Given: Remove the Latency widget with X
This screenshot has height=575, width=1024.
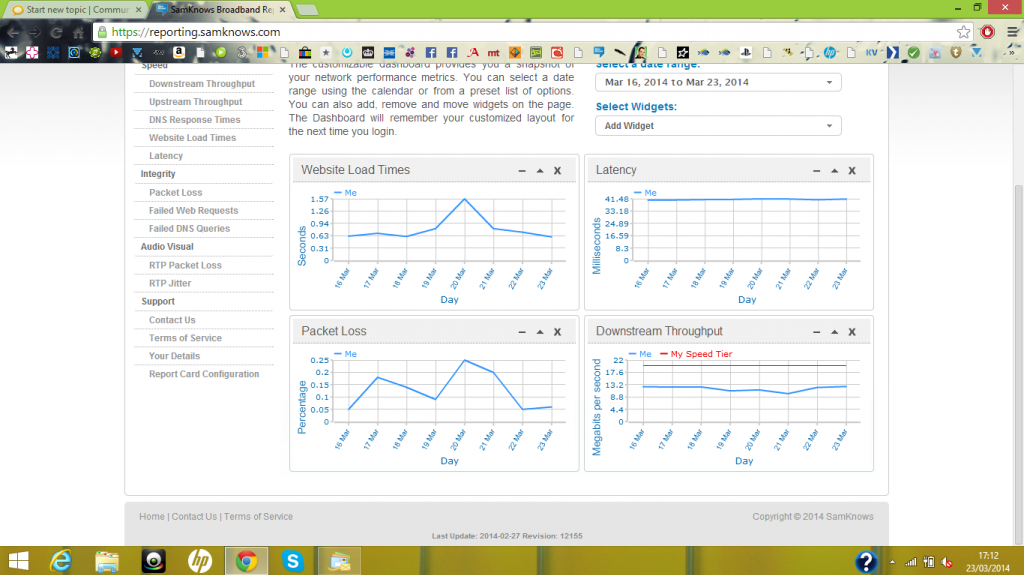Looking at the screenshot, I should click(x=852, y=171).
